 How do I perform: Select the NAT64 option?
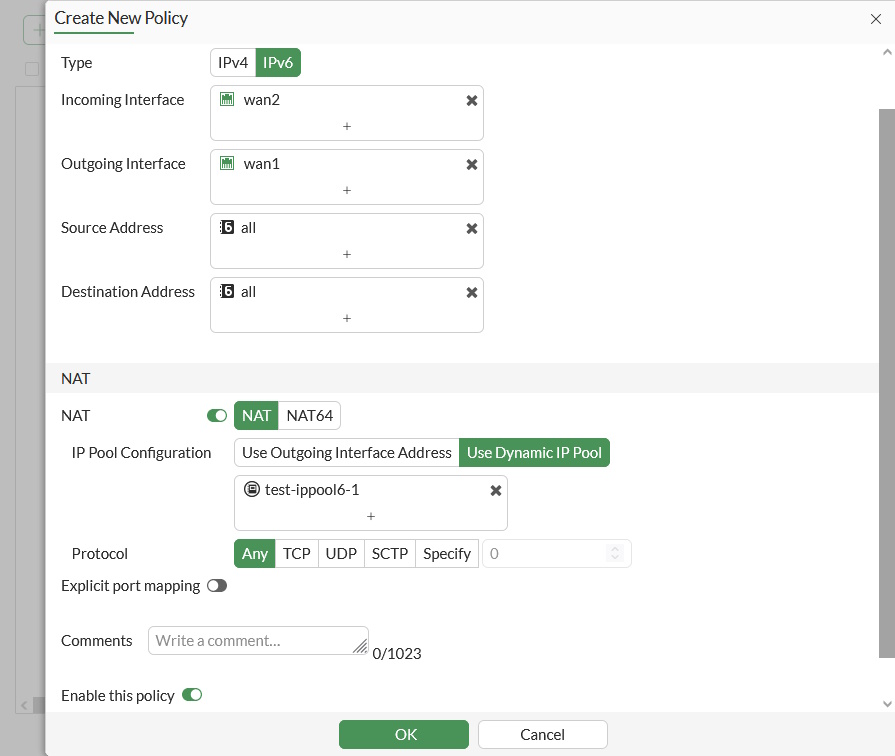[310, 415]
